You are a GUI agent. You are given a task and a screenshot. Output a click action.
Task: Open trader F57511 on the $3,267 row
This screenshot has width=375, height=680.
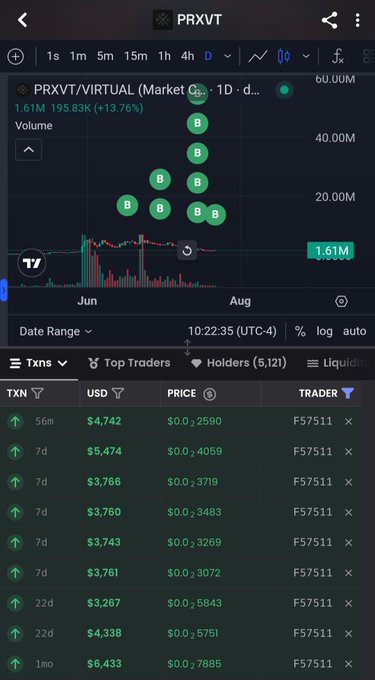click(313, 603)
